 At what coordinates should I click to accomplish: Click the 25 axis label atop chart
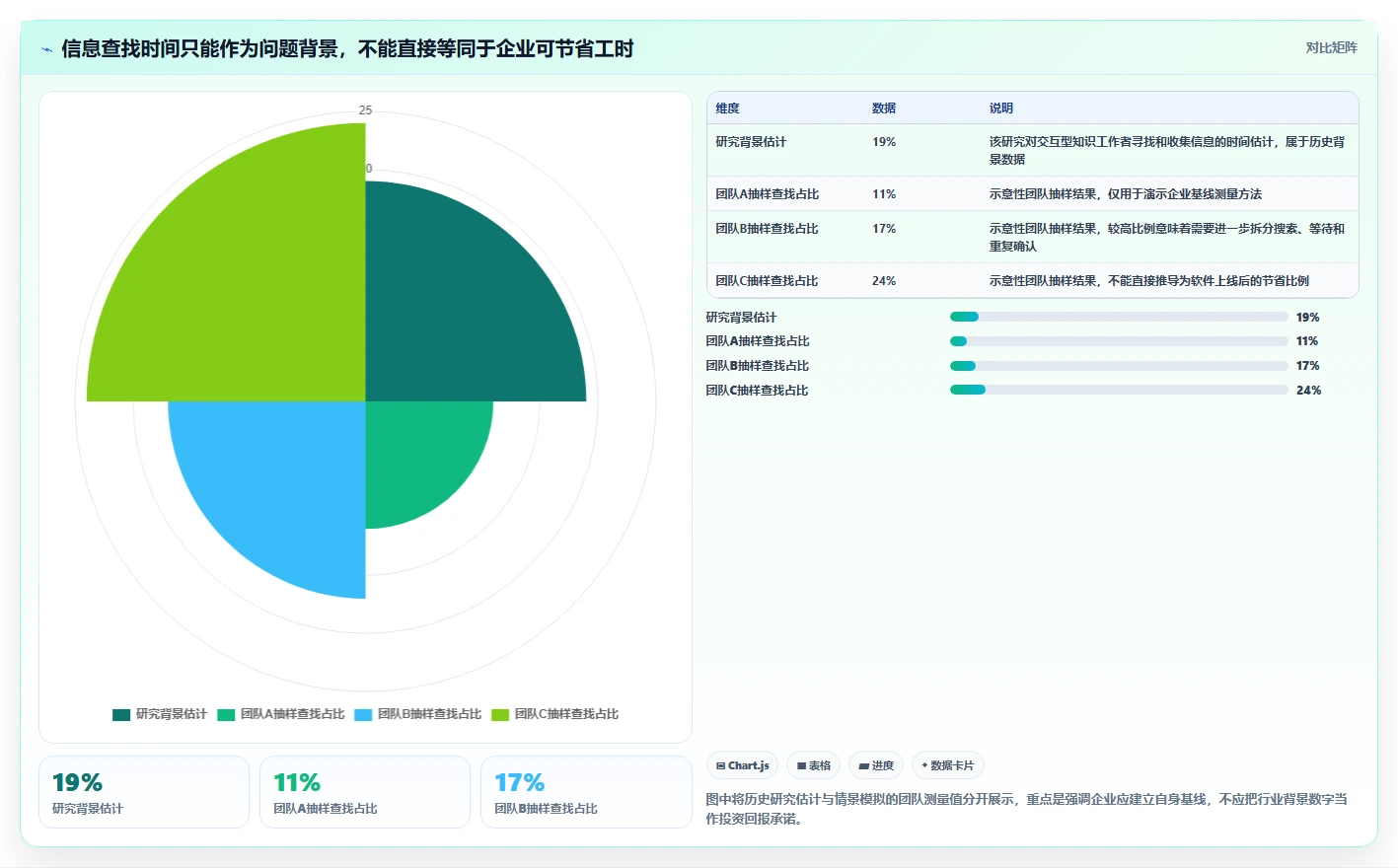pos(365,110)
